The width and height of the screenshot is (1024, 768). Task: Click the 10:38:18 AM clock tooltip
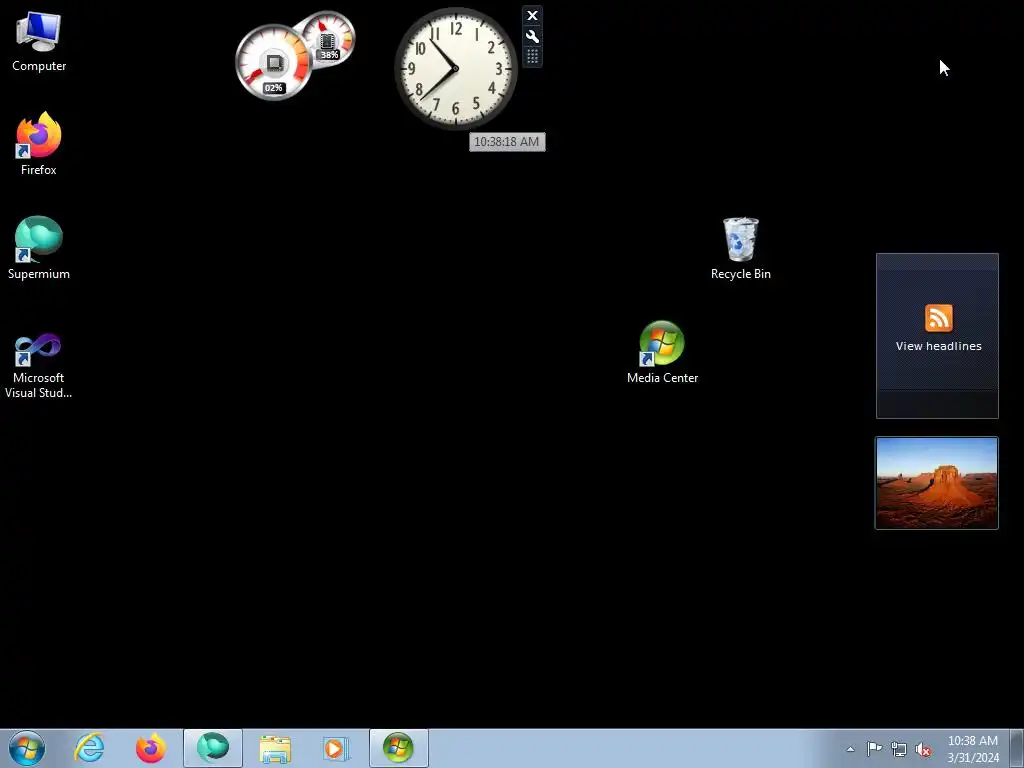[x=507, y=142]
